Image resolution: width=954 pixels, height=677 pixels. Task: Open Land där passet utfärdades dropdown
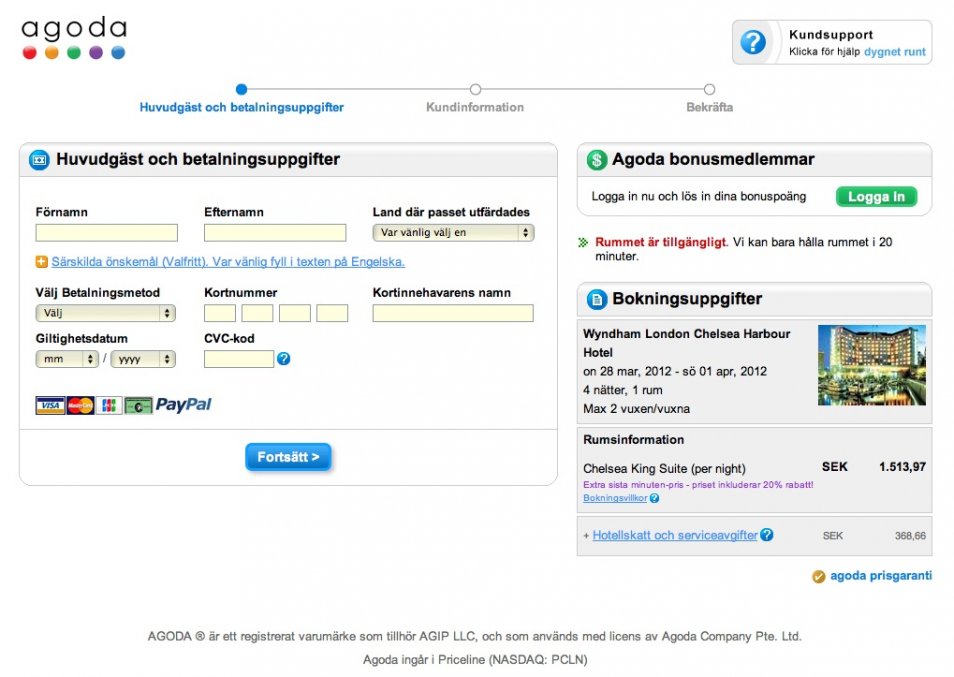[x=453, y=232]
